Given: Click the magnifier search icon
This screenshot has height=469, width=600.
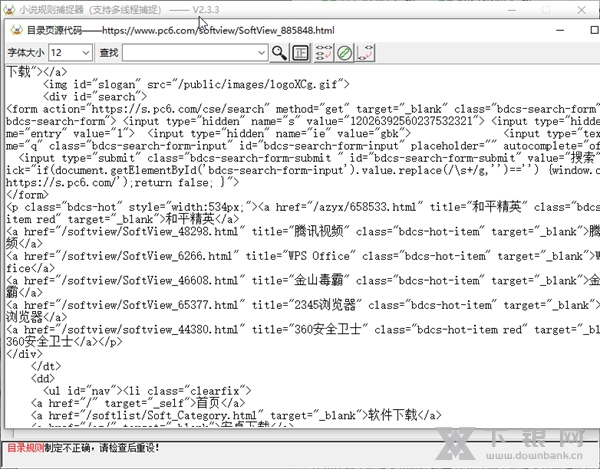Looking at the screenshot, I should click(279, 52).
